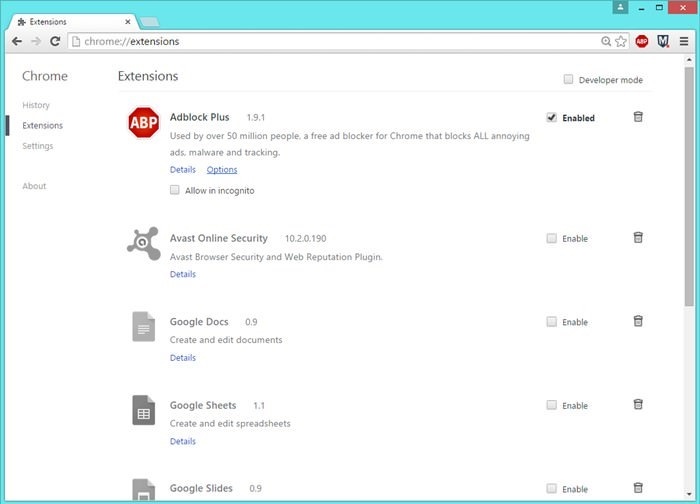Click the Adblock Plus toolbar icon
700x504 pixels.
click(x=642, y=41)
